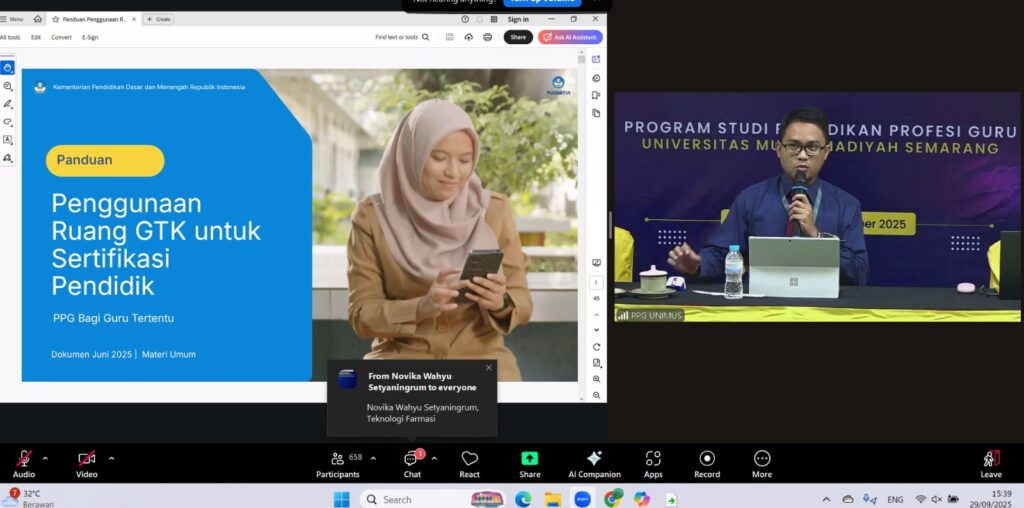Unmute the microphone in the Zoom toolbar
Viewport: 1024px width, 508px height.
tap(23, 459)
